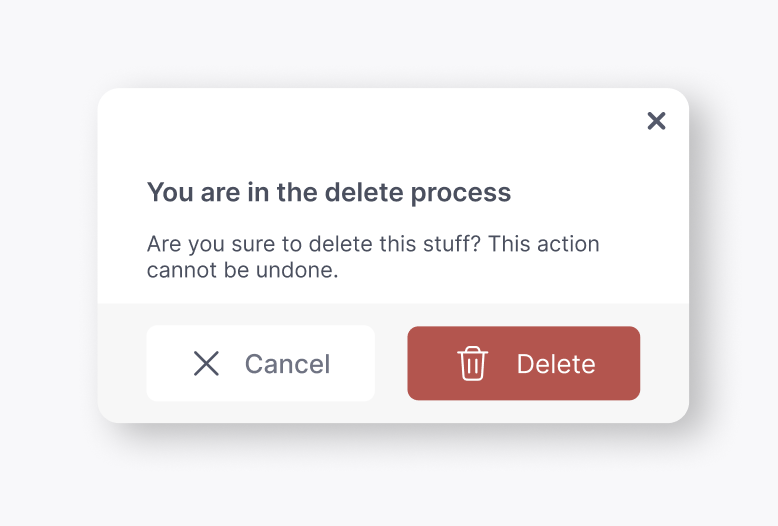Click the word "You" starting the heading

point(170,193)
